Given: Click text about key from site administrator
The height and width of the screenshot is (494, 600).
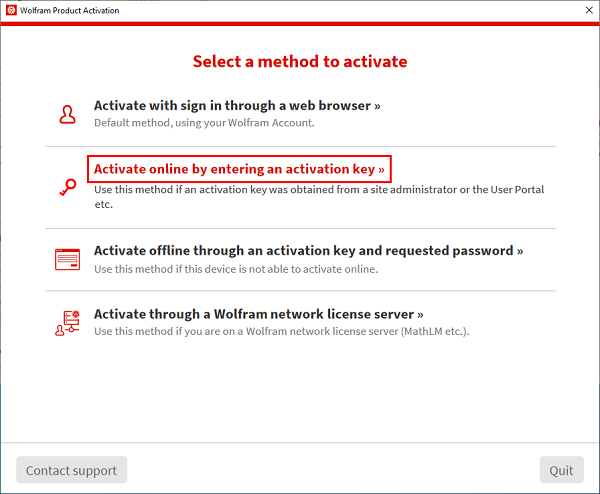Looking at the screenshot, I should [x=319, y=197].
